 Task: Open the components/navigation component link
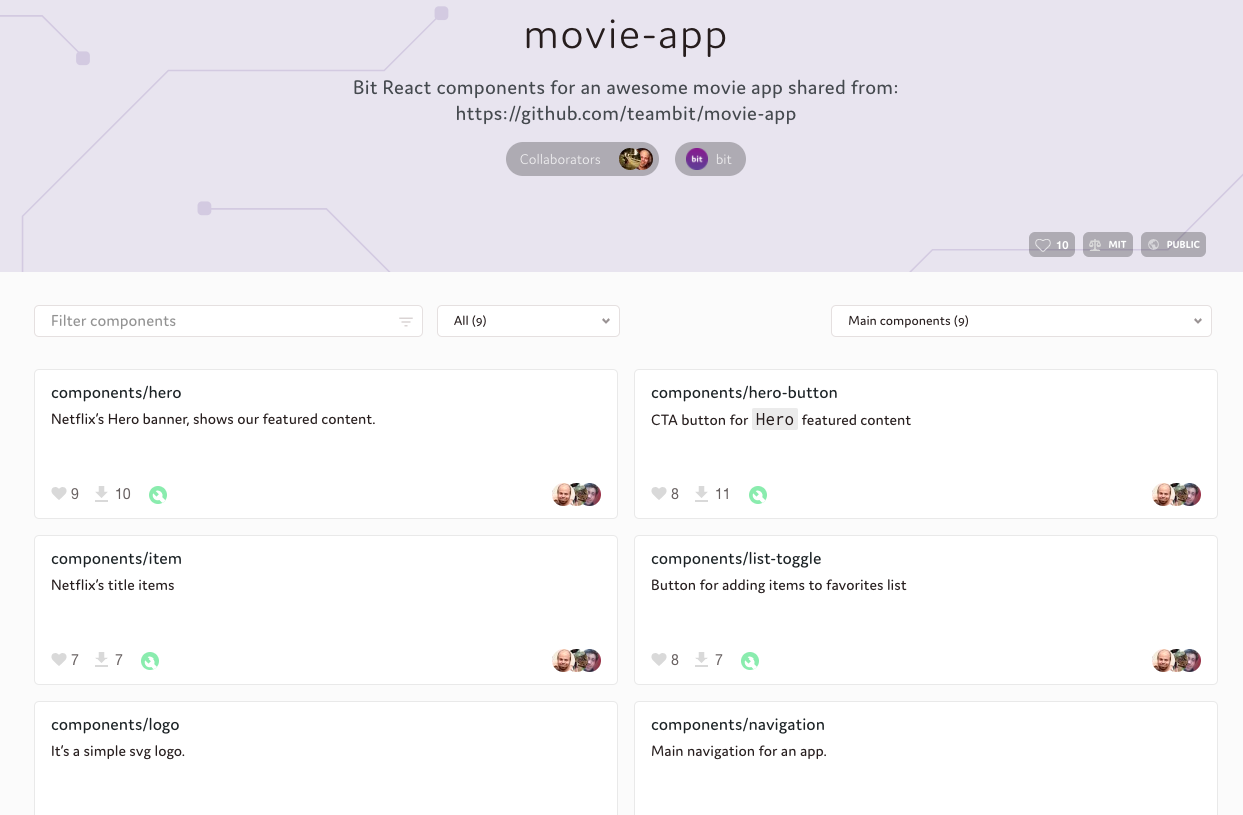point(737,725)
